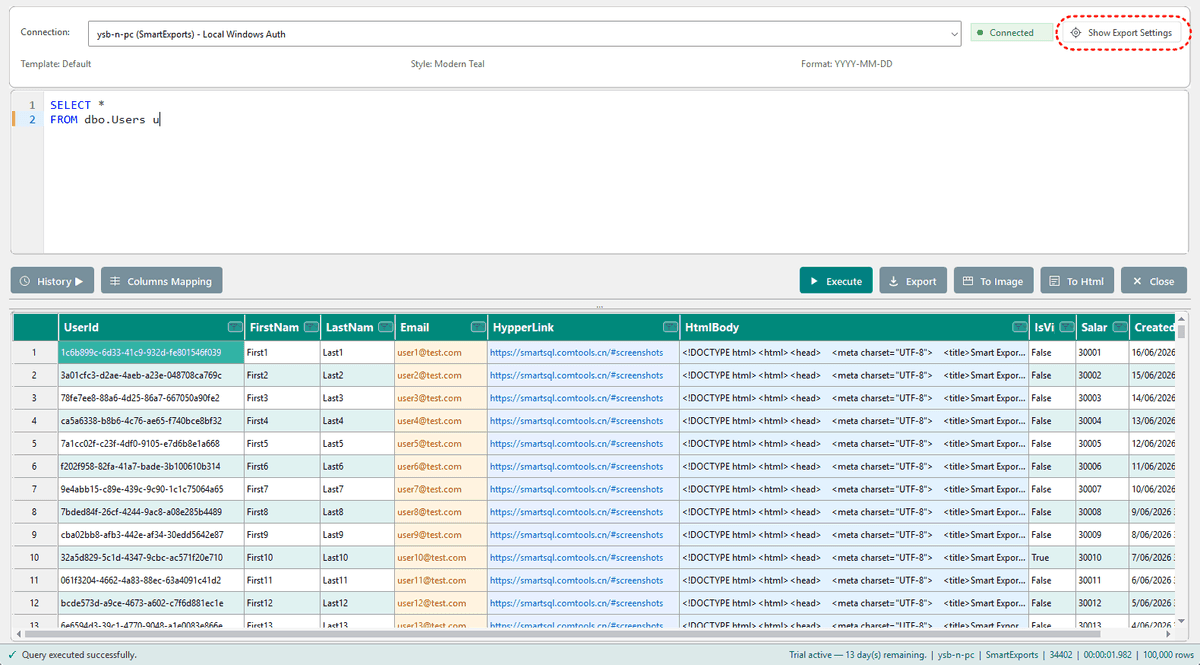Viewport: 1200px width, 665px height.
Task: Click the First12 cell
Action: pyautogui.click(x=282, y=603)
